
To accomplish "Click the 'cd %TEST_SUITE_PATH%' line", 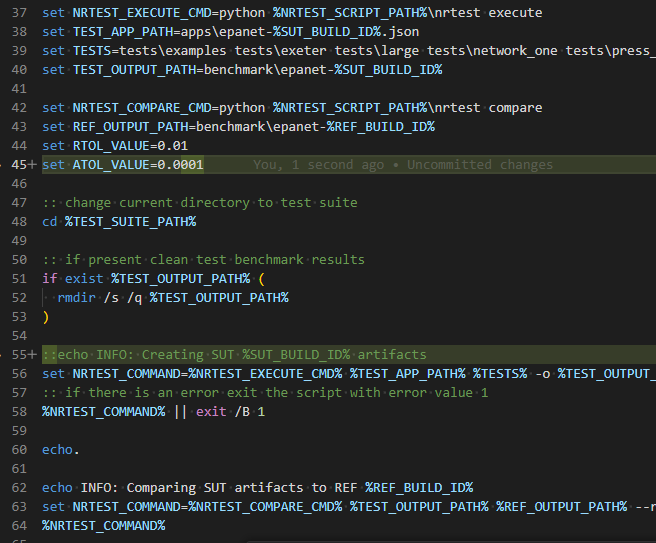I will coord(119,222).
